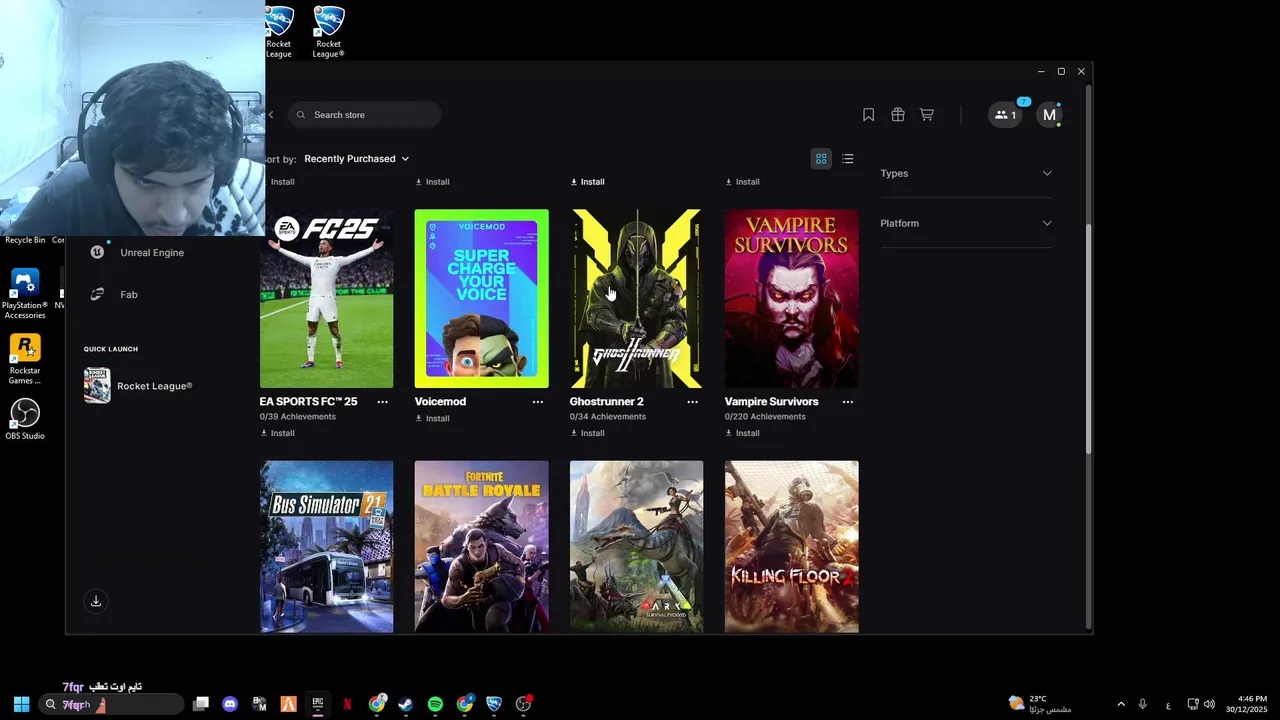Viewport: 1280px width, 720px height.
Task: Click the library vertical scrollbar
Action: pos(1088,340)
